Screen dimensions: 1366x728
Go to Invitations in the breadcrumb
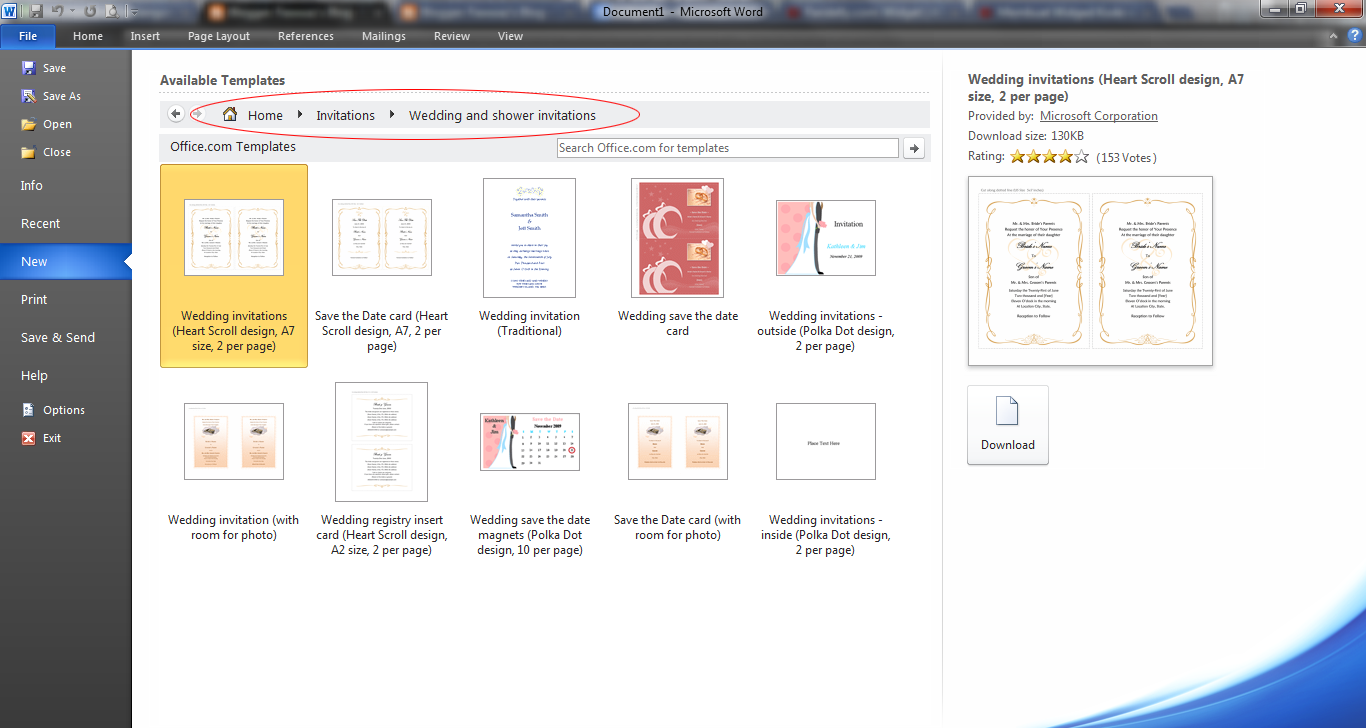click(x=345, y=115)
